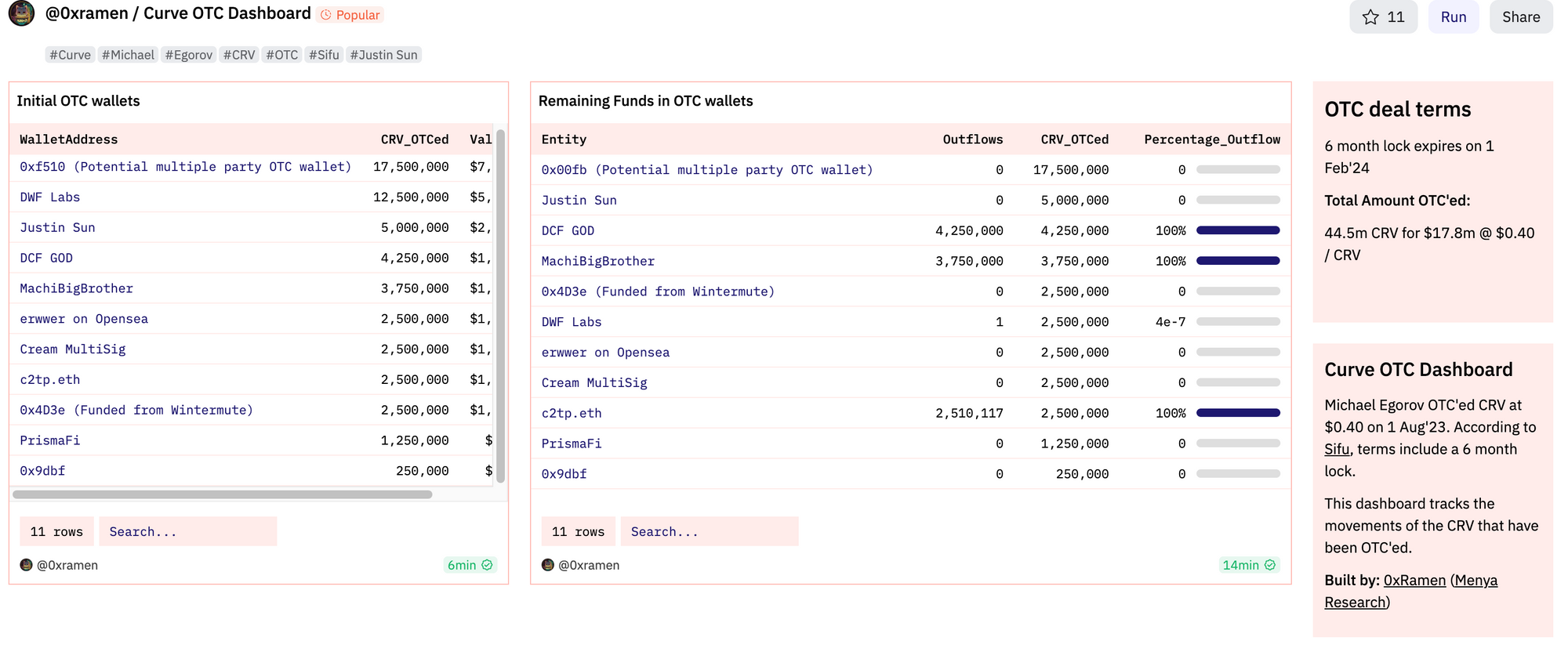Sort by WalletAddress column header
Image resolution: width=1568 pixels, height=666 pixels.
[69, 139]
